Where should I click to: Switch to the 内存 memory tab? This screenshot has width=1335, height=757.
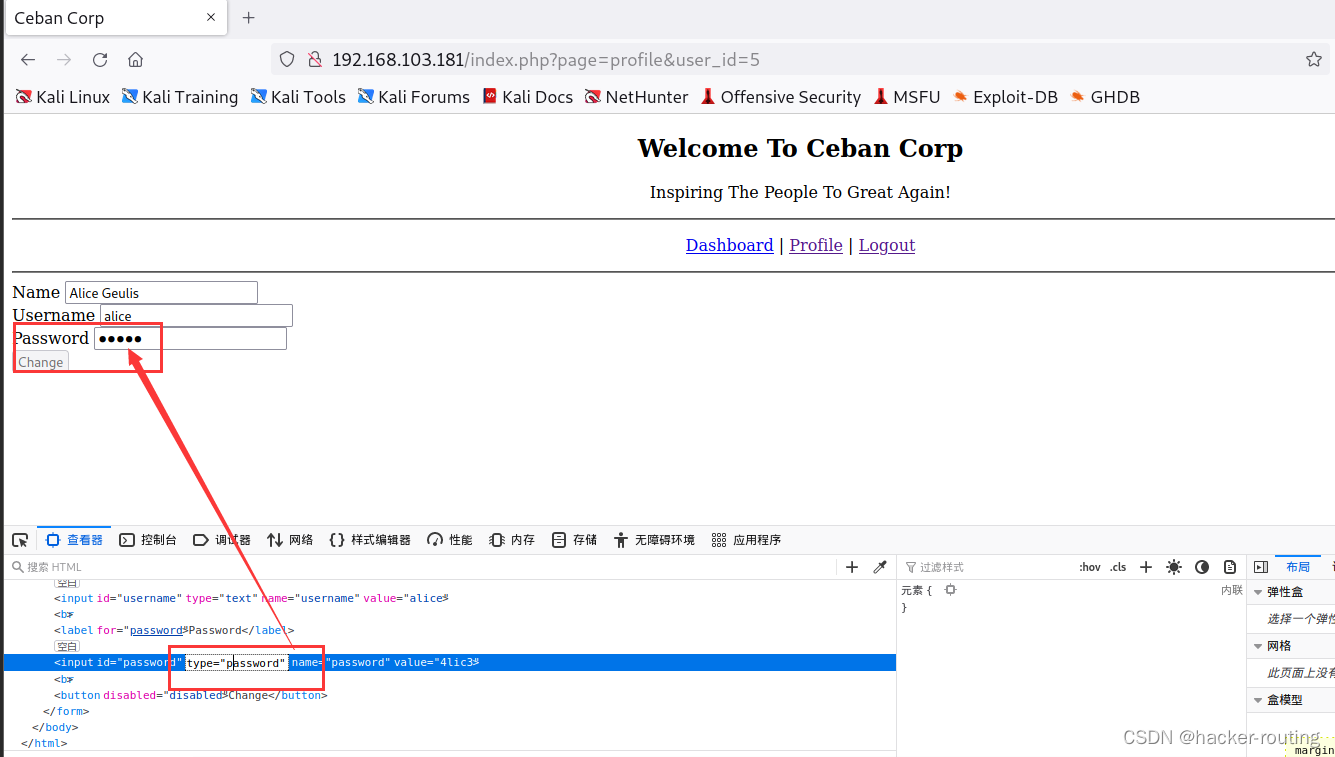coord(512,540)
